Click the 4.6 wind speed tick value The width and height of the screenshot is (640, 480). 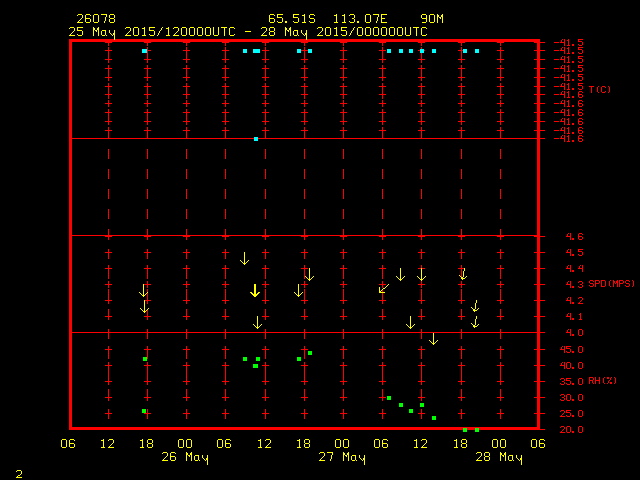(548, 237)
